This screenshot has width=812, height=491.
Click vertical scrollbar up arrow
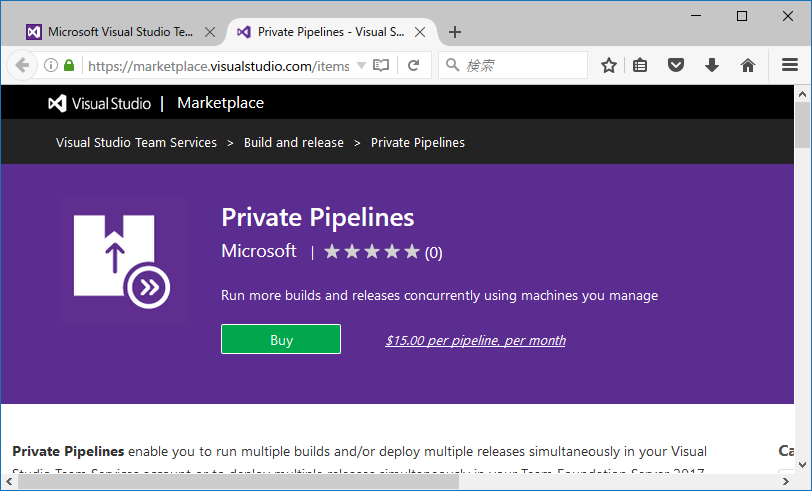(802, 94)
